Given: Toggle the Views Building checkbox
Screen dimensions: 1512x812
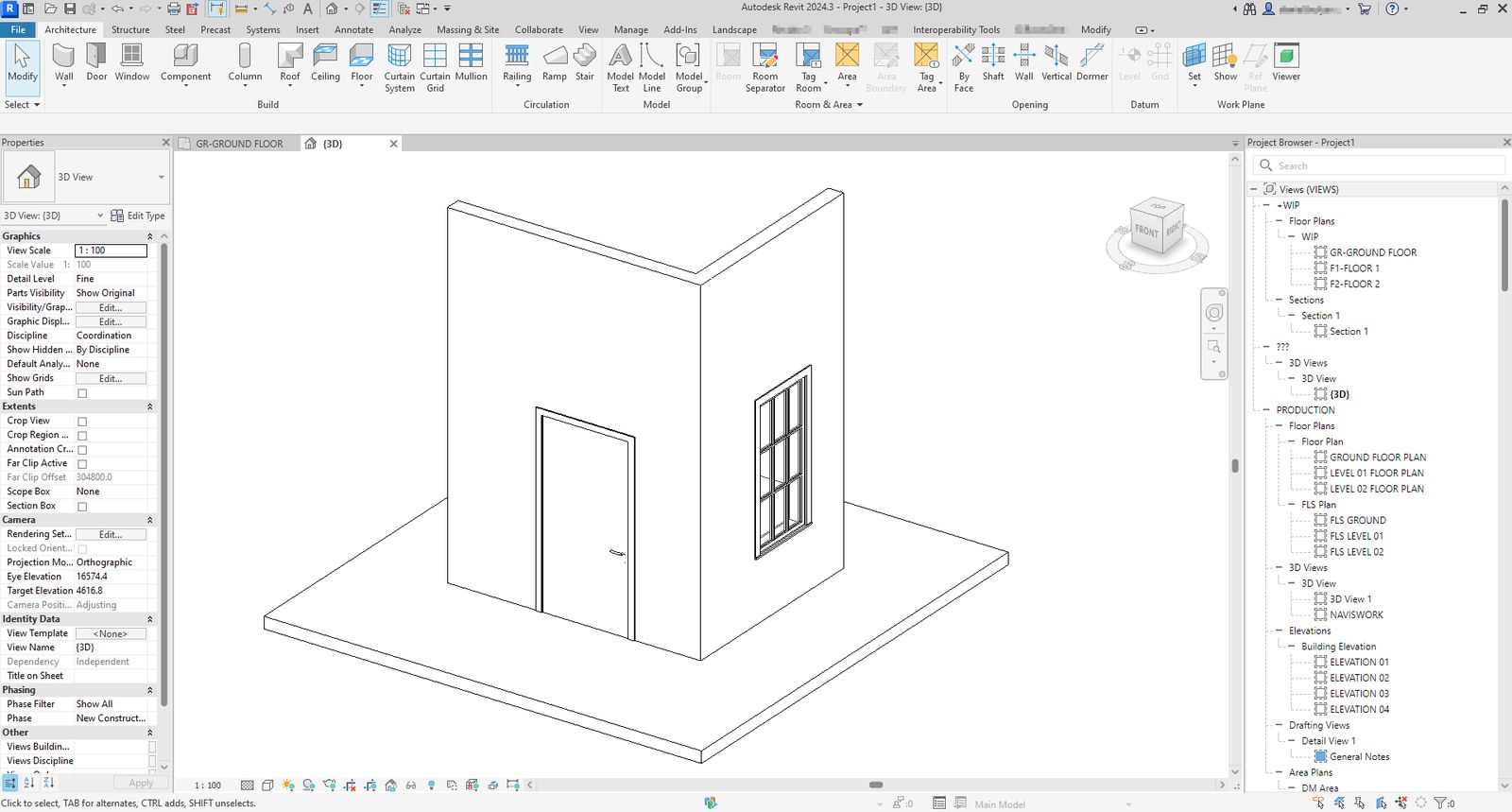Looking at the screenshot, I should point(152,747).
